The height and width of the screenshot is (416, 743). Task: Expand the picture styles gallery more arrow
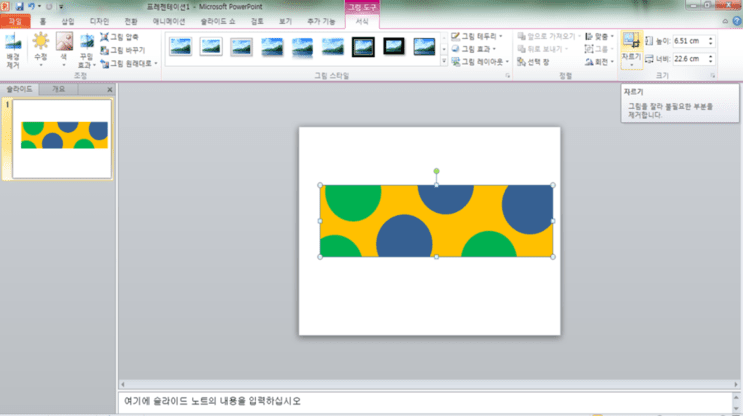click(x=444, y=61)
